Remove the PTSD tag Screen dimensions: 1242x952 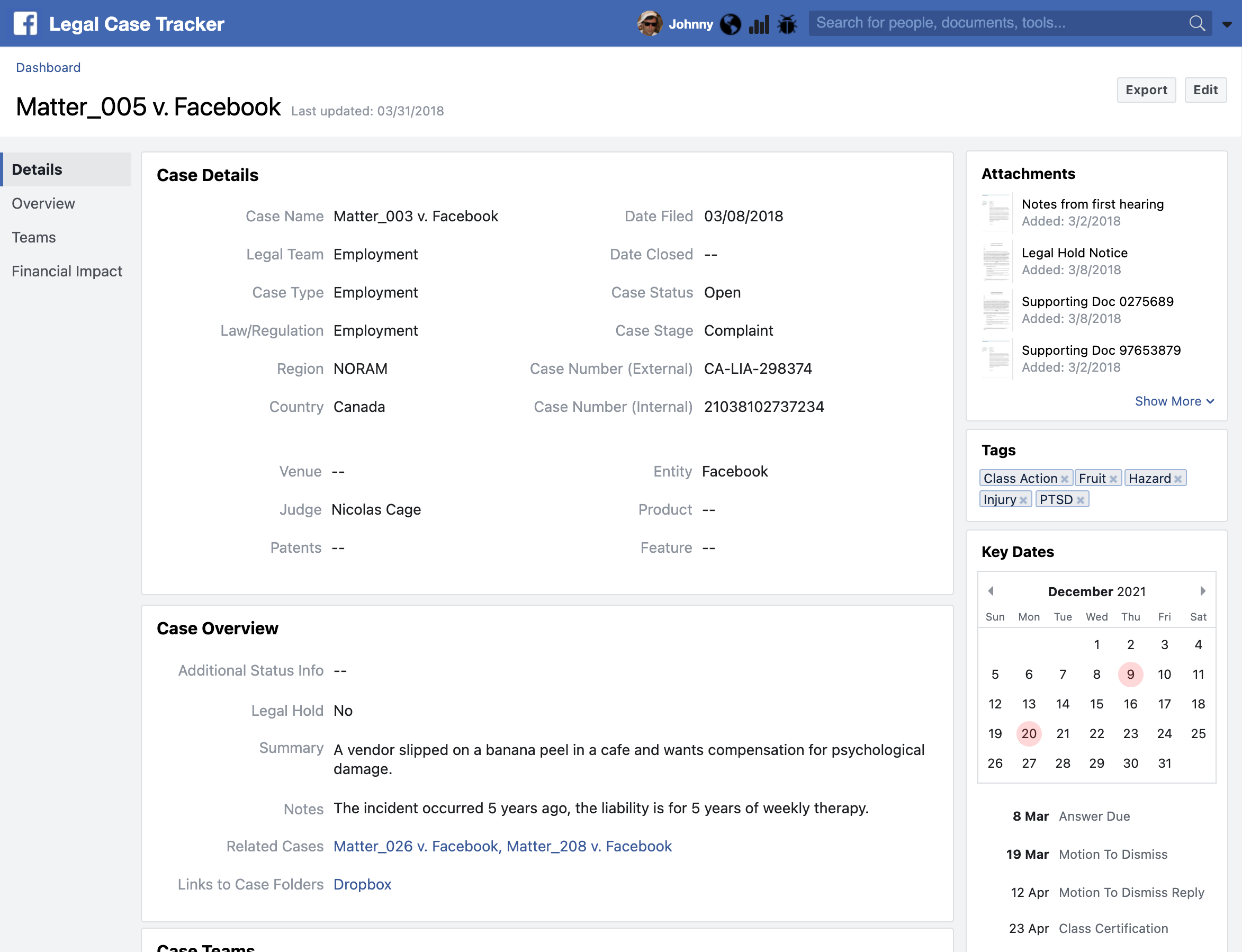(x=1080, y=500)
